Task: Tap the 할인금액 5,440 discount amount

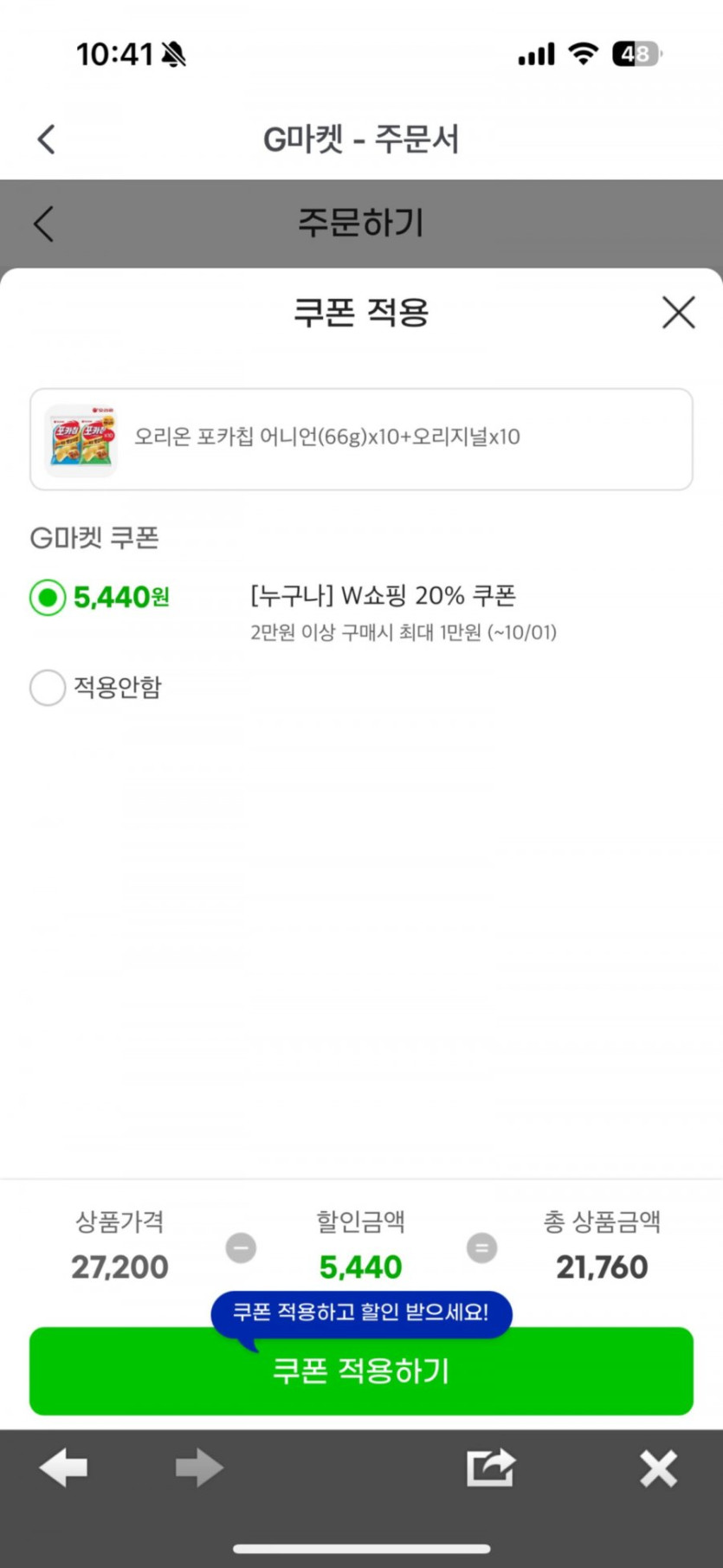Action: point(360,1267)
